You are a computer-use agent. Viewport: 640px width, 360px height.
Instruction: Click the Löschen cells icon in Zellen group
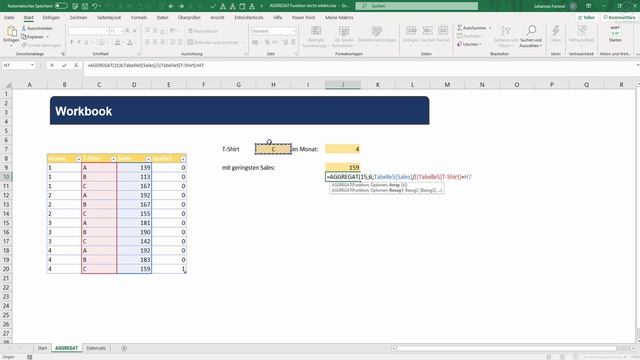point(427,31)
